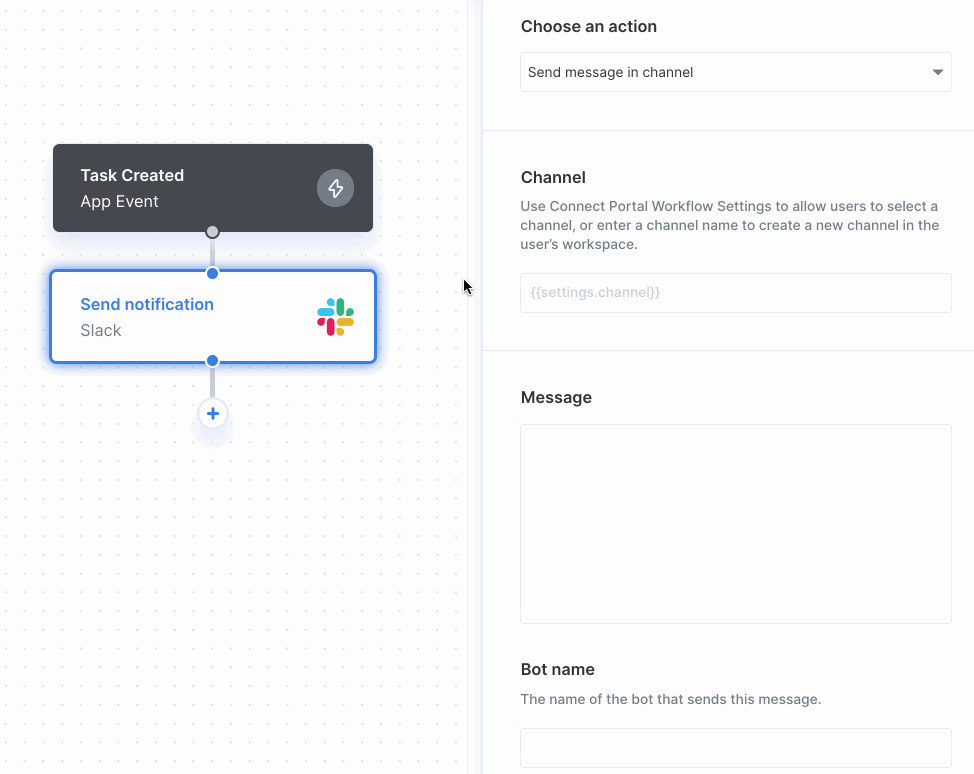Select the Task Created trigger node
Viewport: 974px width, 774px height.
click(x=180, y=188)
